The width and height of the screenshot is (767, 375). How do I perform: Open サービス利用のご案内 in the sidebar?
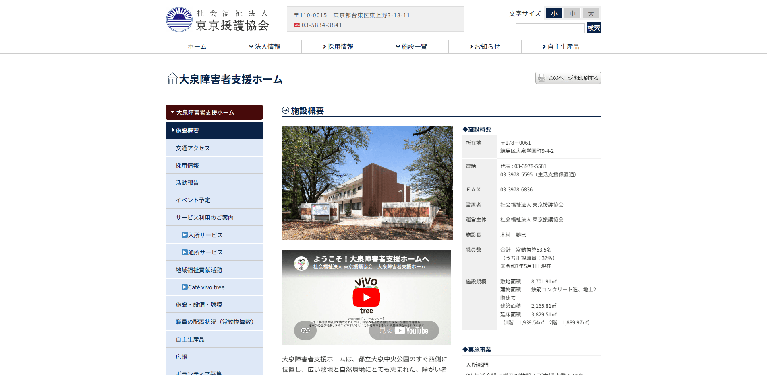[x=214, y=218]
